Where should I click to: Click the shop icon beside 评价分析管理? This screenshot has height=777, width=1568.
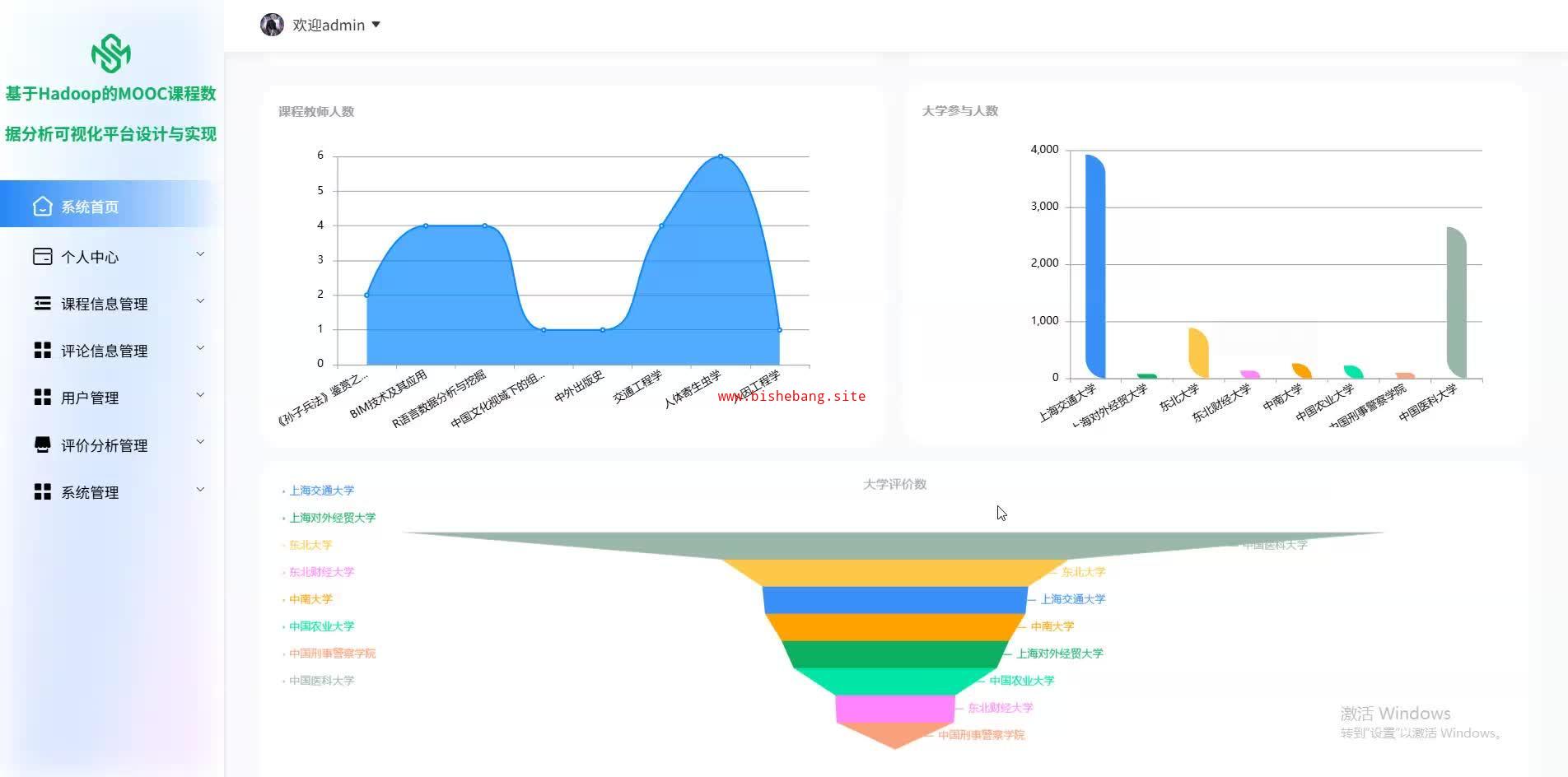tap(42, 445)
